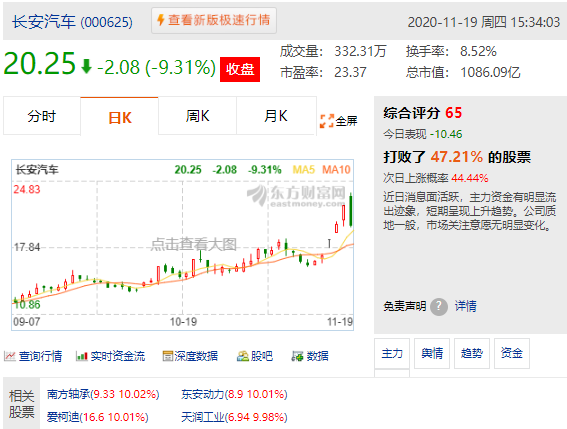Open related stock 东安动力

234,394
